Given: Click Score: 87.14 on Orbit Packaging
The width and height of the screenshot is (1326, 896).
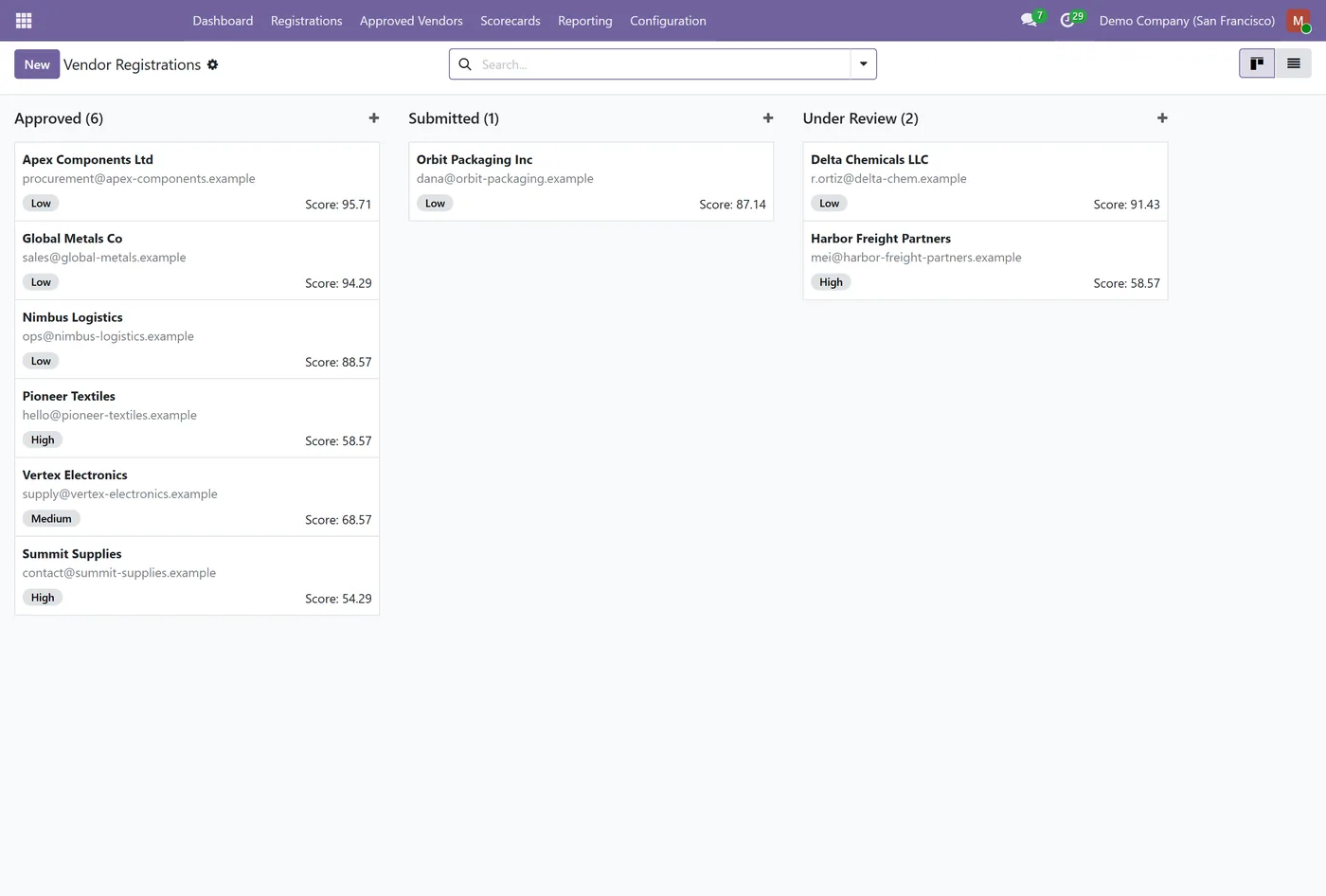Looking at the screenshot, I should (732, 205).
